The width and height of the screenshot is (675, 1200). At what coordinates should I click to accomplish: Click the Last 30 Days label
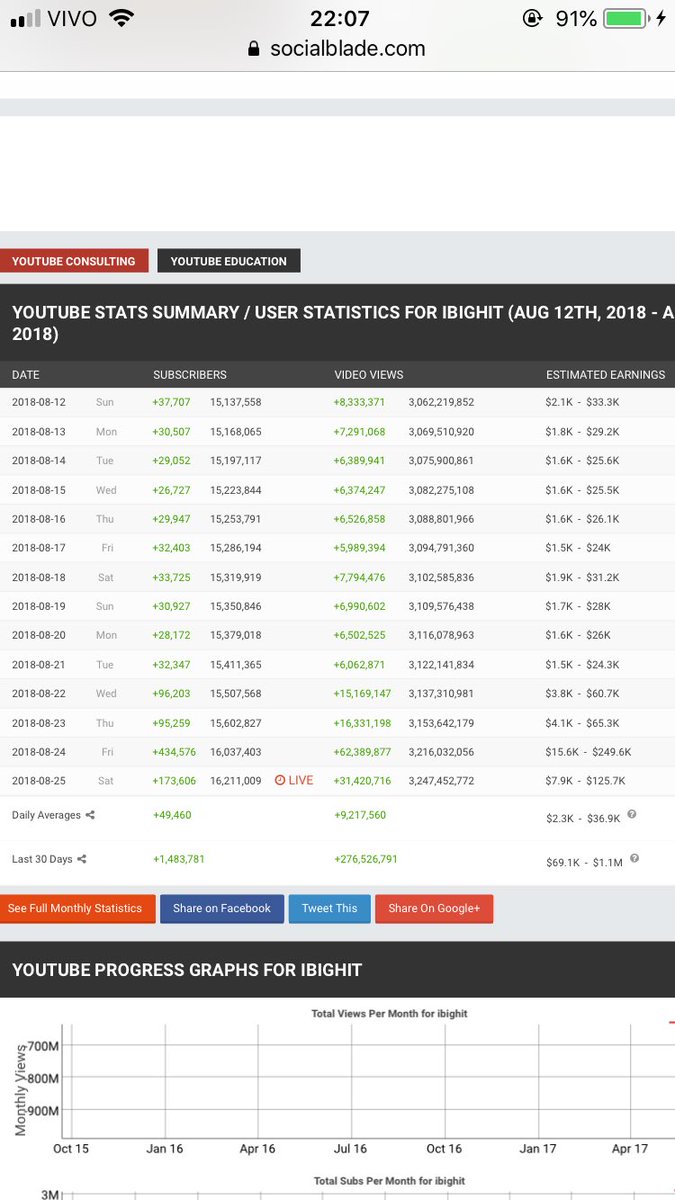(x=42, y=859)
